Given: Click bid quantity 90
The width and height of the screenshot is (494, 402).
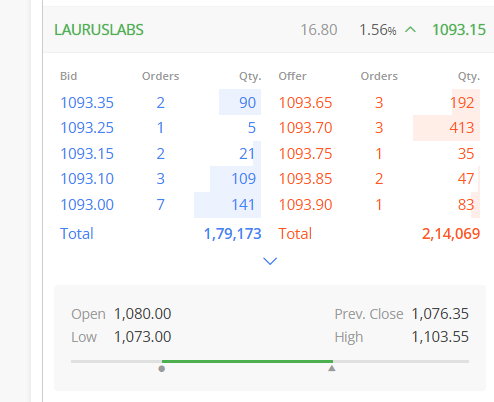Looking at the screenshot, I should pyautogui.click(x=247, y=103).
